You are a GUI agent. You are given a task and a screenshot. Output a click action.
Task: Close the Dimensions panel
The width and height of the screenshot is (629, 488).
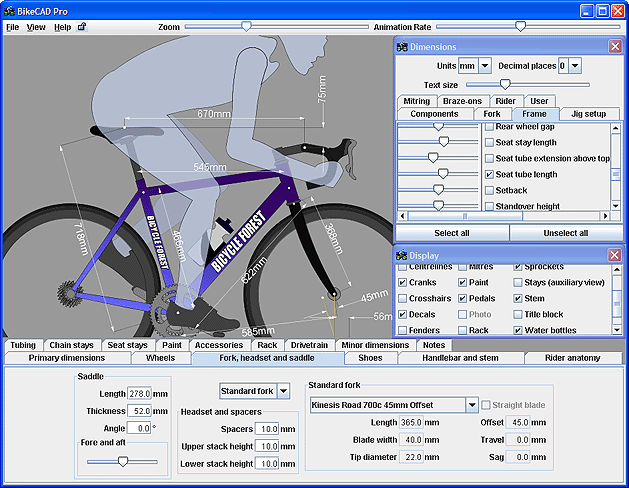pos(614,46)
